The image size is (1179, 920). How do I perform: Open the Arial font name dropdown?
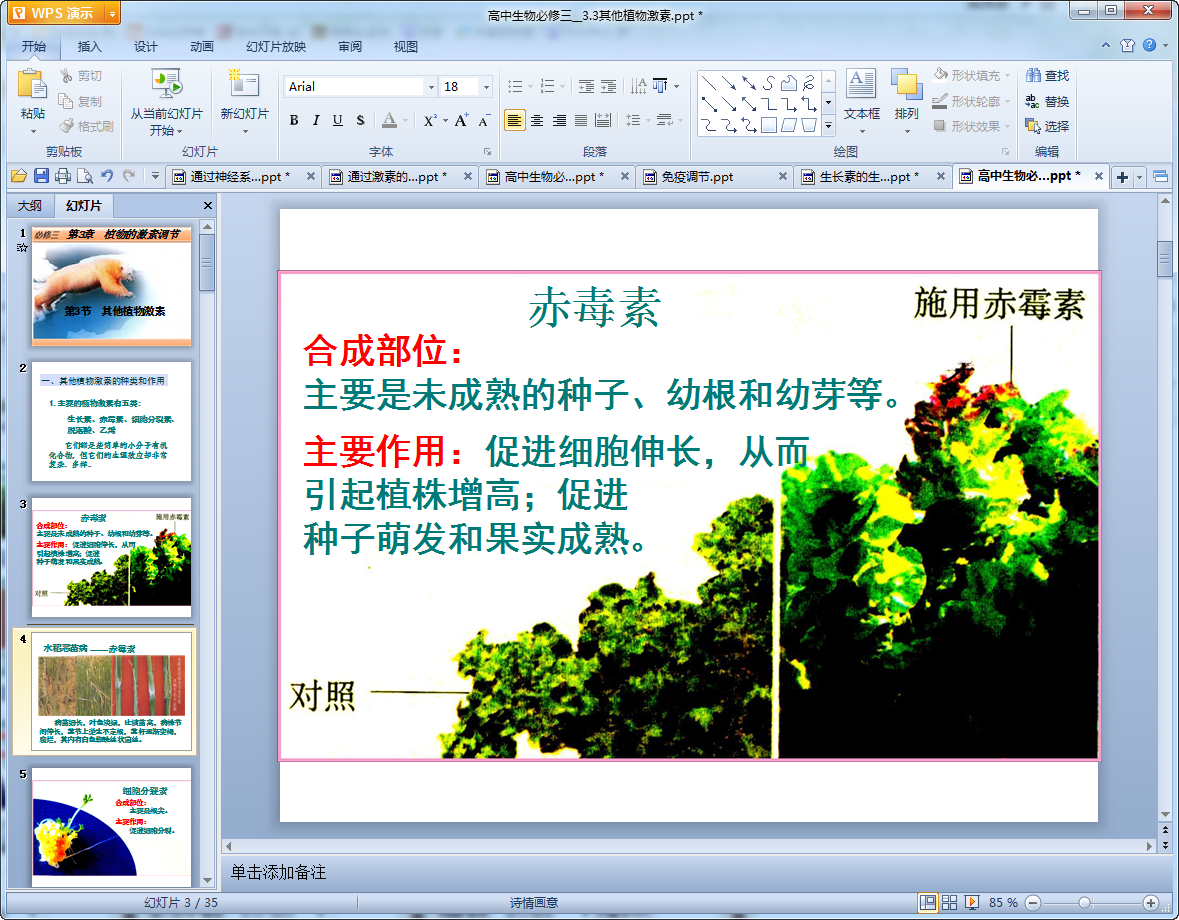431,86
